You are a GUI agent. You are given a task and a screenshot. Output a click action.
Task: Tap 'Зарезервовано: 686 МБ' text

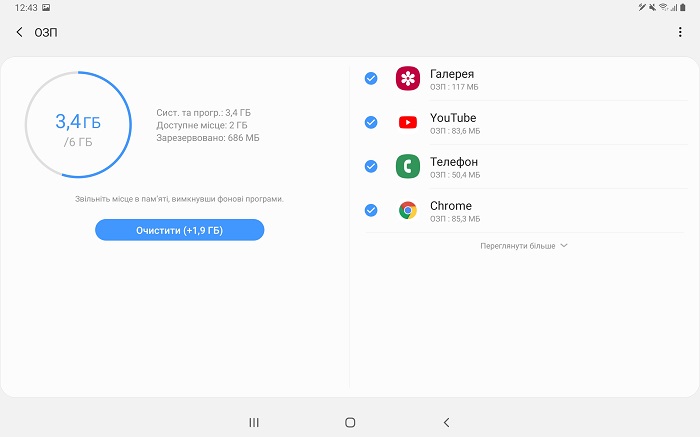208,138
